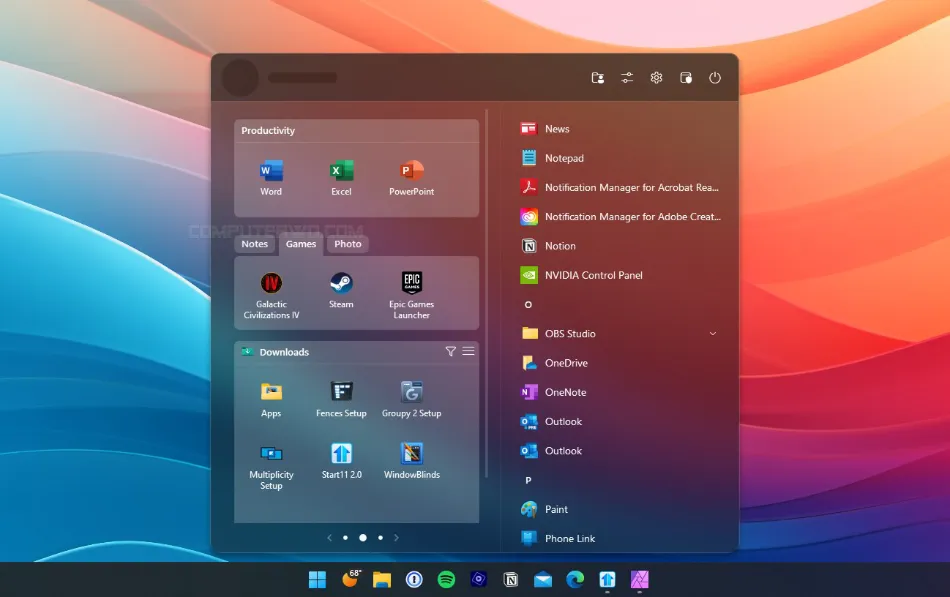Select the Games tab

301,244
